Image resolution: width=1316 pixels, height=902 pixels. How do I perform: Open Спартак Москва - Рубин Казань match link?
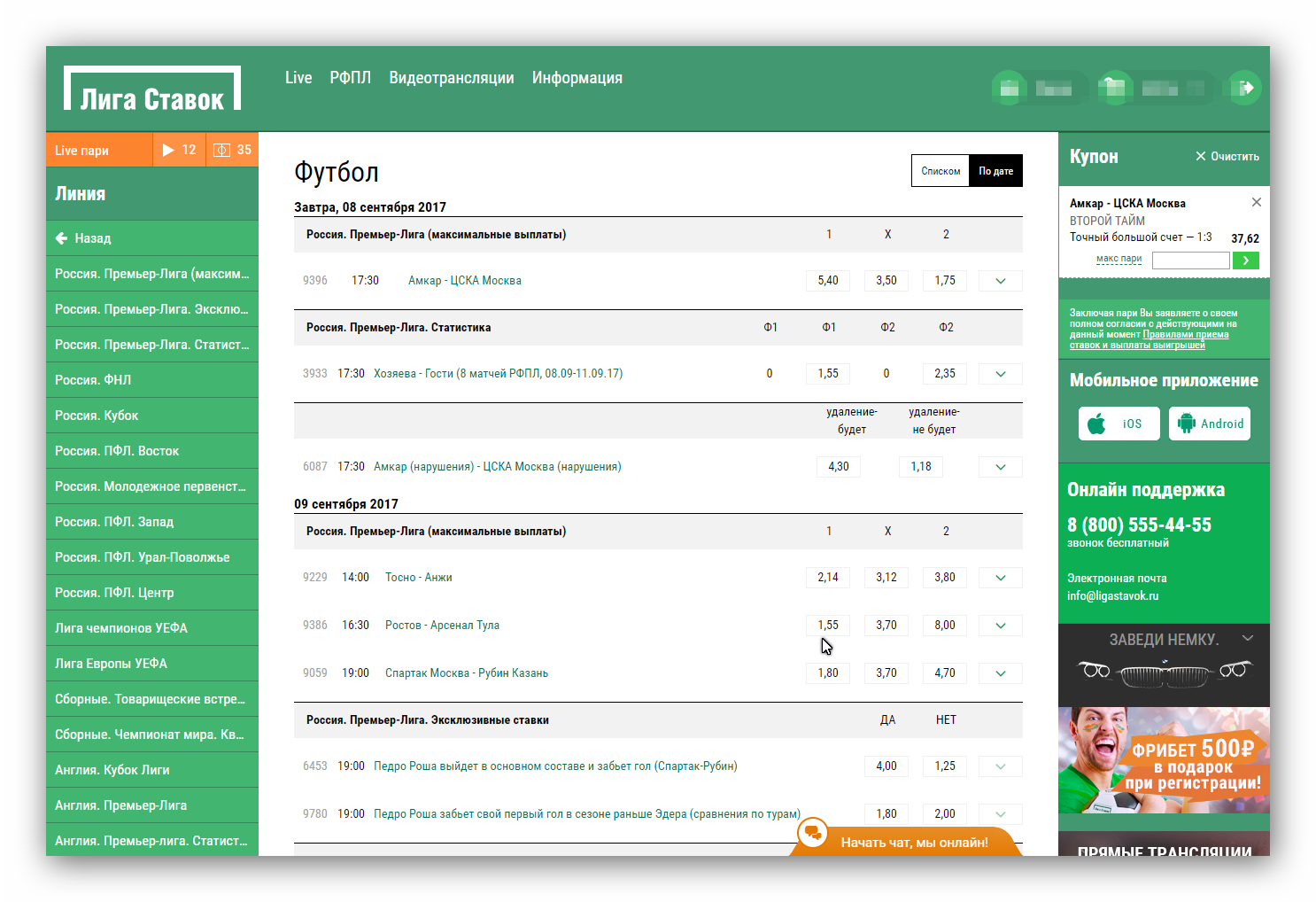(467, 673)
